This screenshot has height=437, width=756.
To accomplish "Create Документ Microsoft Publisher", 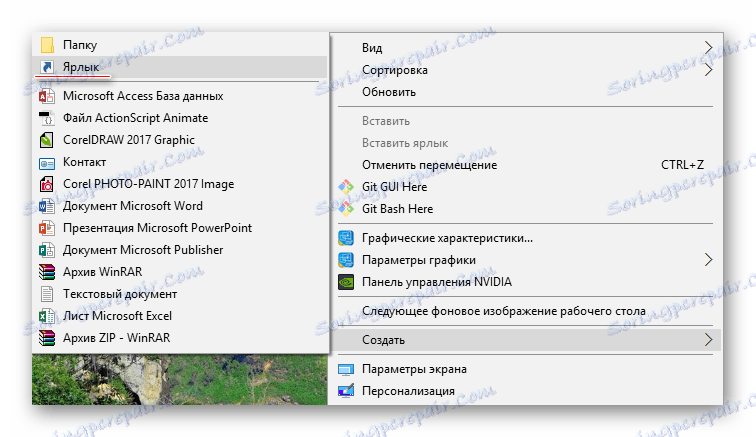I will coord(180,250).
